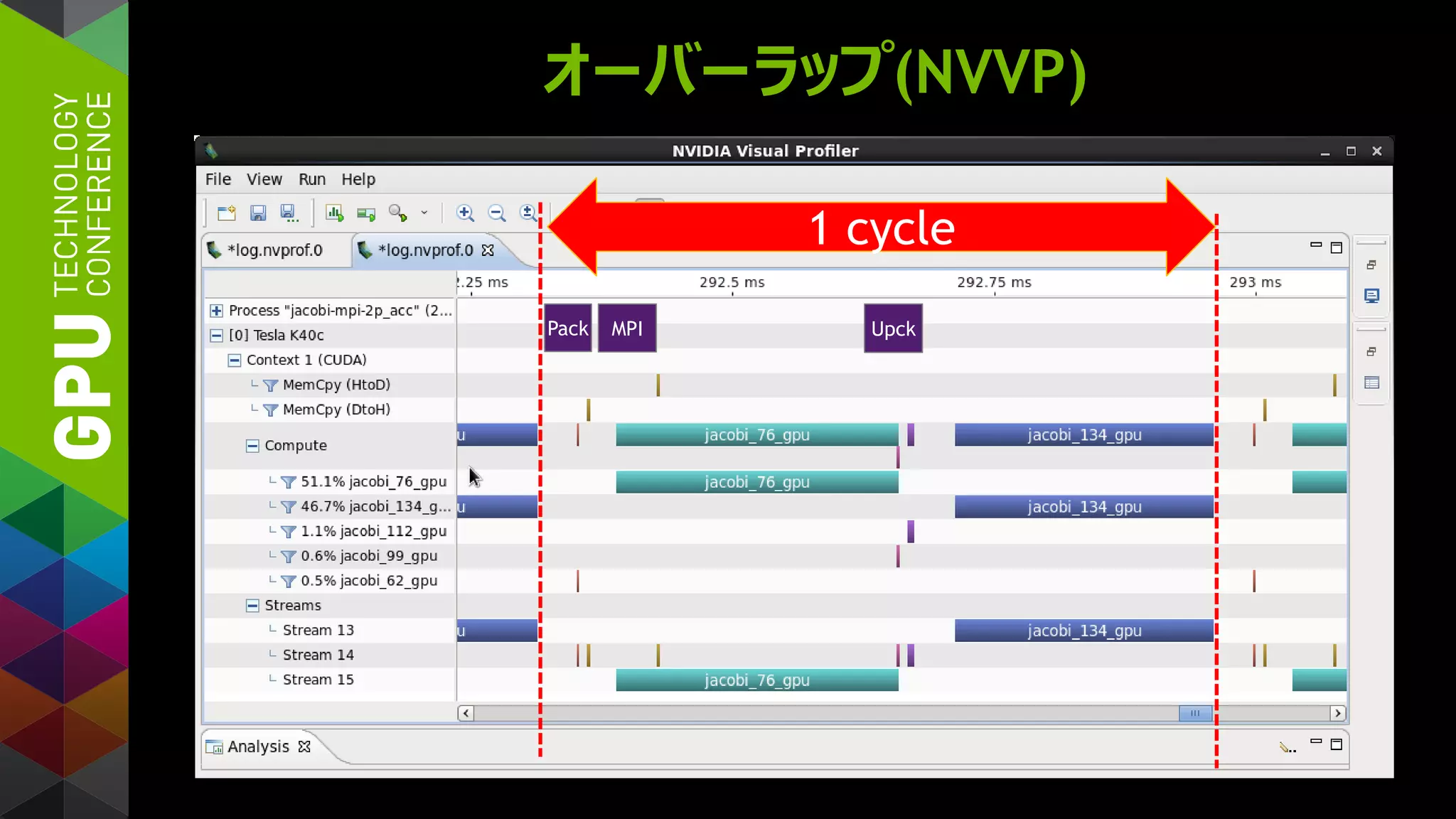Select the Stream 14 row label
This screenshot has width=1456, height=819.
[x=318, y=655]
